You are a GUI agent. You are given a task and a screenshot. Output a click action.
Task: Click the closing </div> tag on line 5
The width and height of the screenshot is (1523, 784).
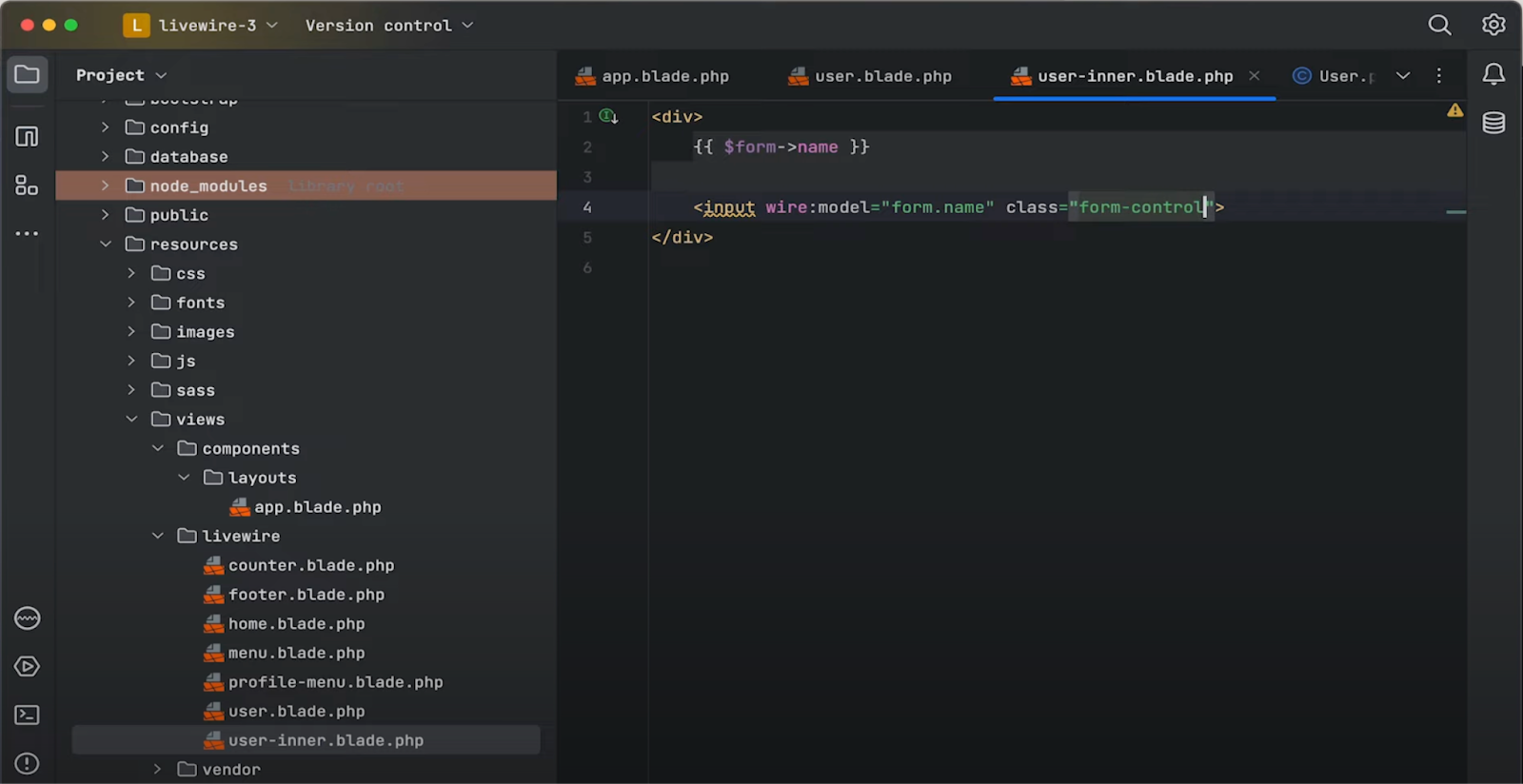tap(682, 238)
